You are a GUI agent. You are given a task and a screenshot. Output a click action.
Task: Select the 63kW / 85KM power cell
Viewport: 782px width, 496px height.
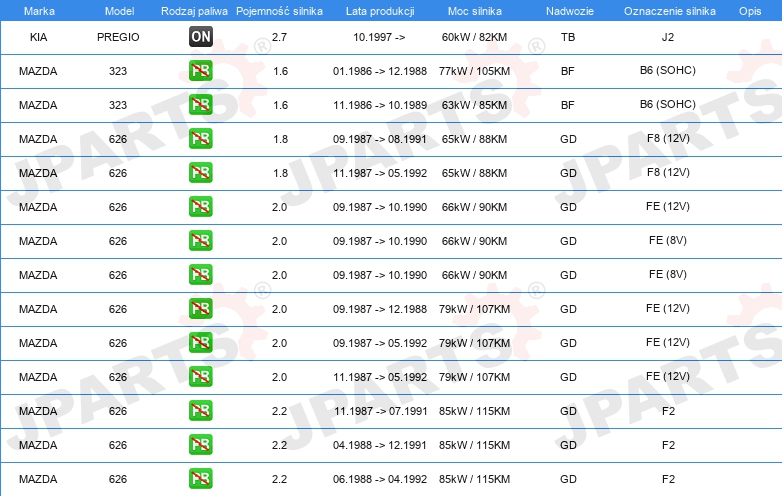[x=474, y=105]
